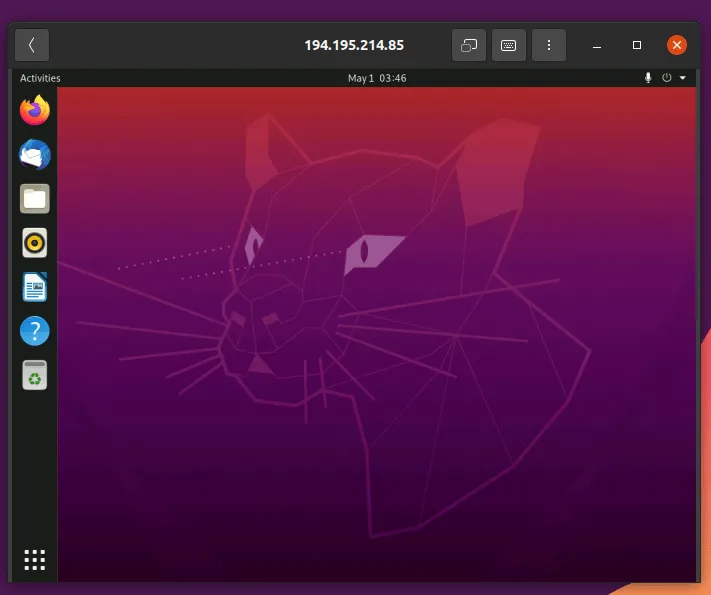Open the date and time calendar dropdown
This screenshot has width=711, height=595.
tap(376, 78)
